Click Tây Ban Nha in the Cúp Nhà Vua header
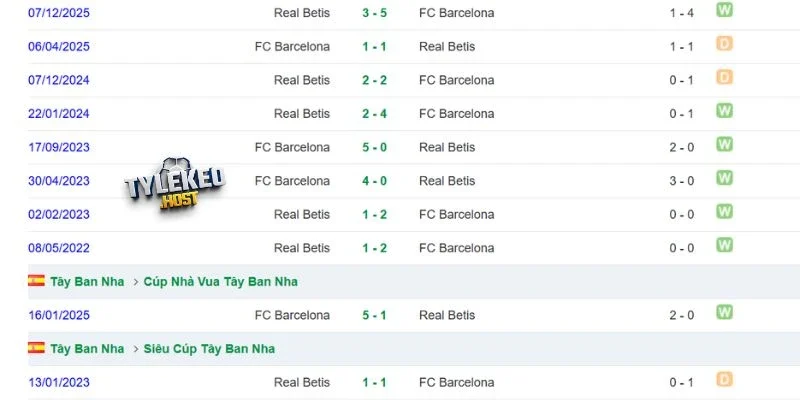 pos(87,282)
